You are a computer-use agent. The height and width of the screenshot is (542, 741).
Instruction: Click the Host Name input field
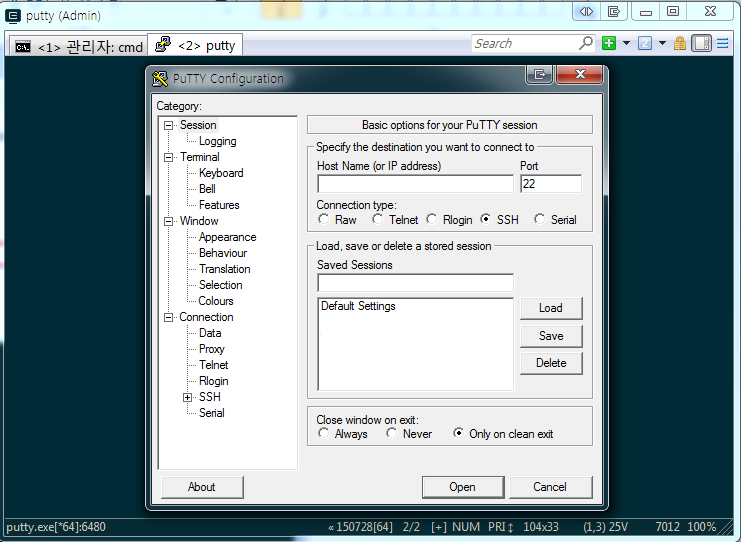415,184
